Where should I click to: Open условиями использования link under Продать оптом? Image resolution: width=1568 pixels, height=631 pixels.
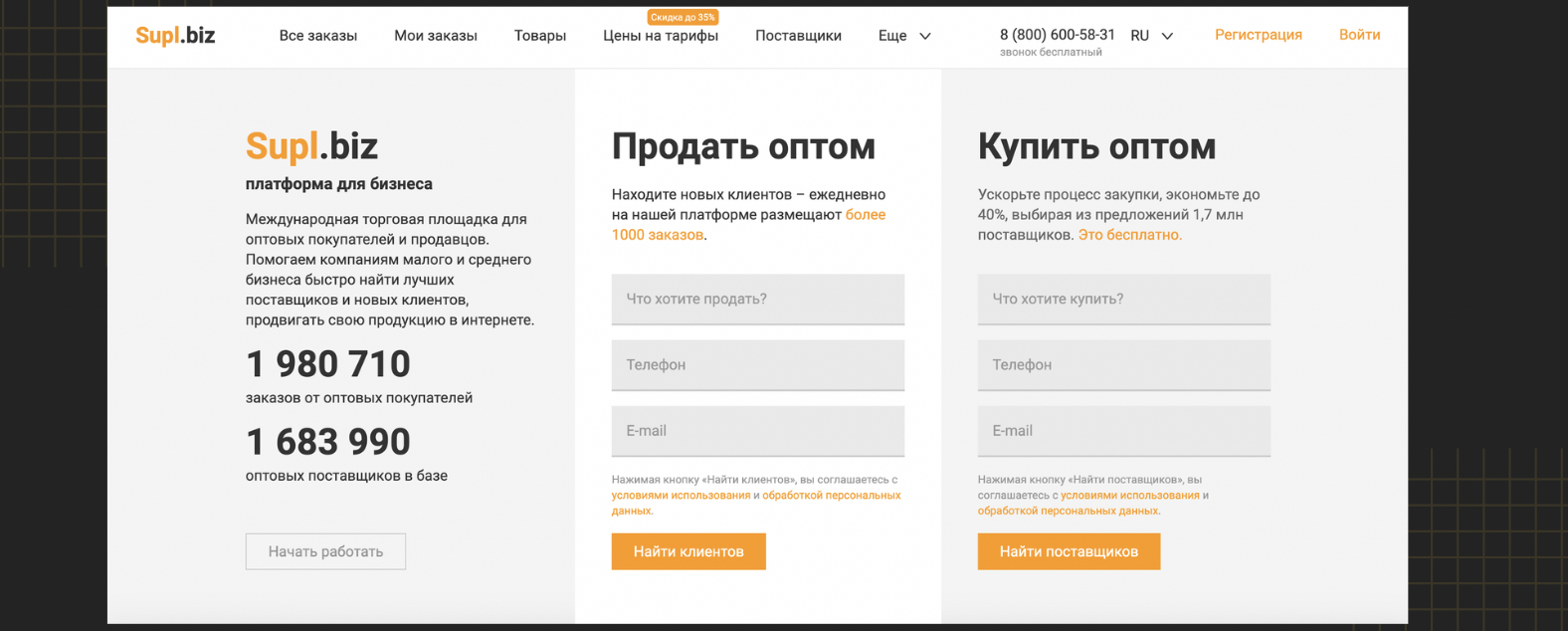tap(681, 496)
